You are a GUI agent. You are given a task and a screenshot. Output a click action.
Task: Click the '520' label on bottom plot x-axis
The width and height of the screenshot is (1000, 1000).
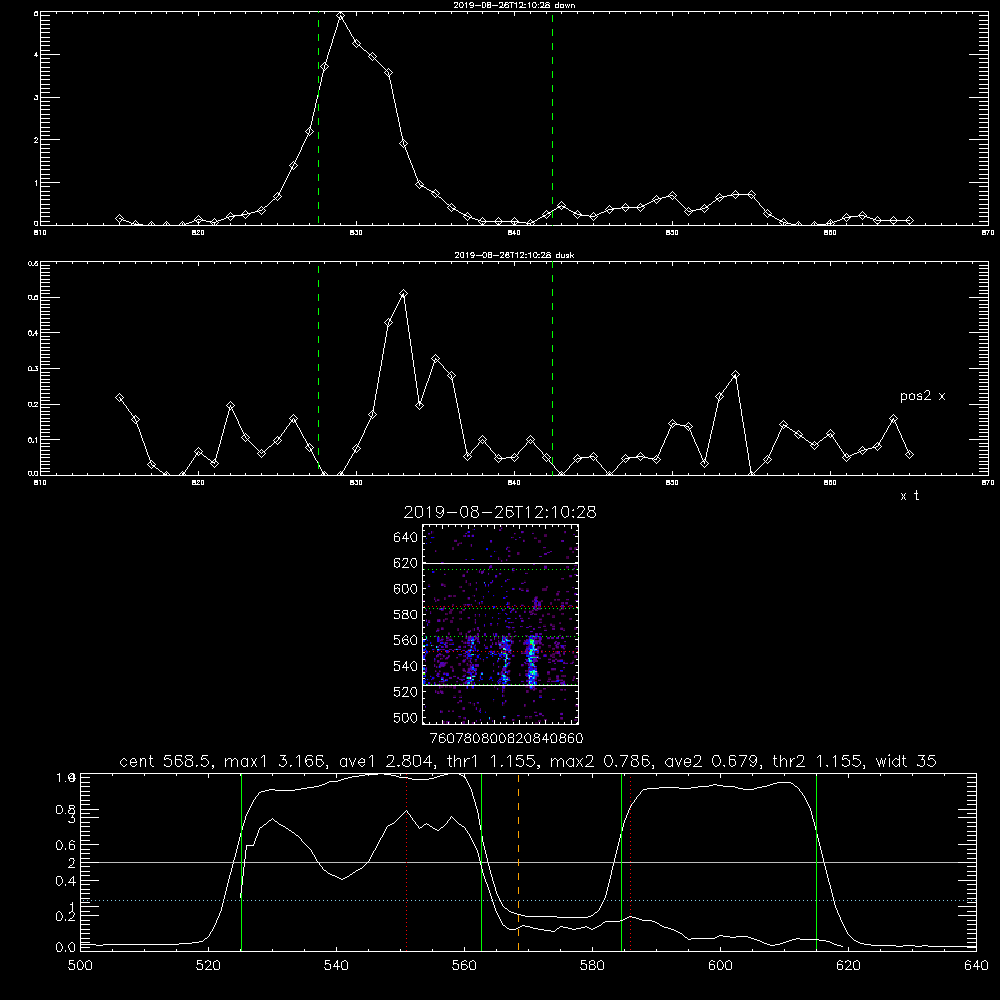tap(208, 966)
